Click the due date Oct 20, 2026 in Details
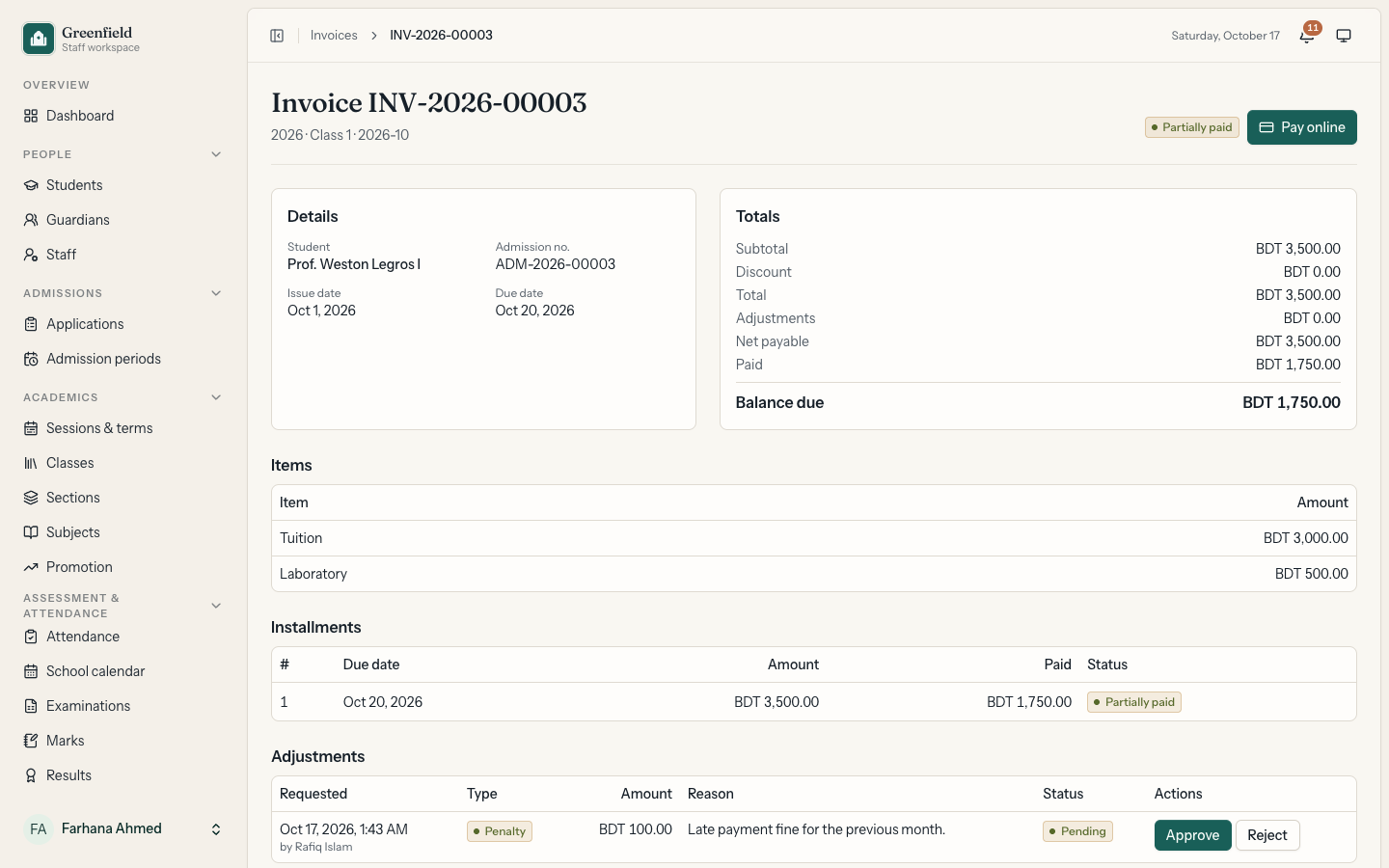Screen dimensions: 1389x868 point(535,311)
